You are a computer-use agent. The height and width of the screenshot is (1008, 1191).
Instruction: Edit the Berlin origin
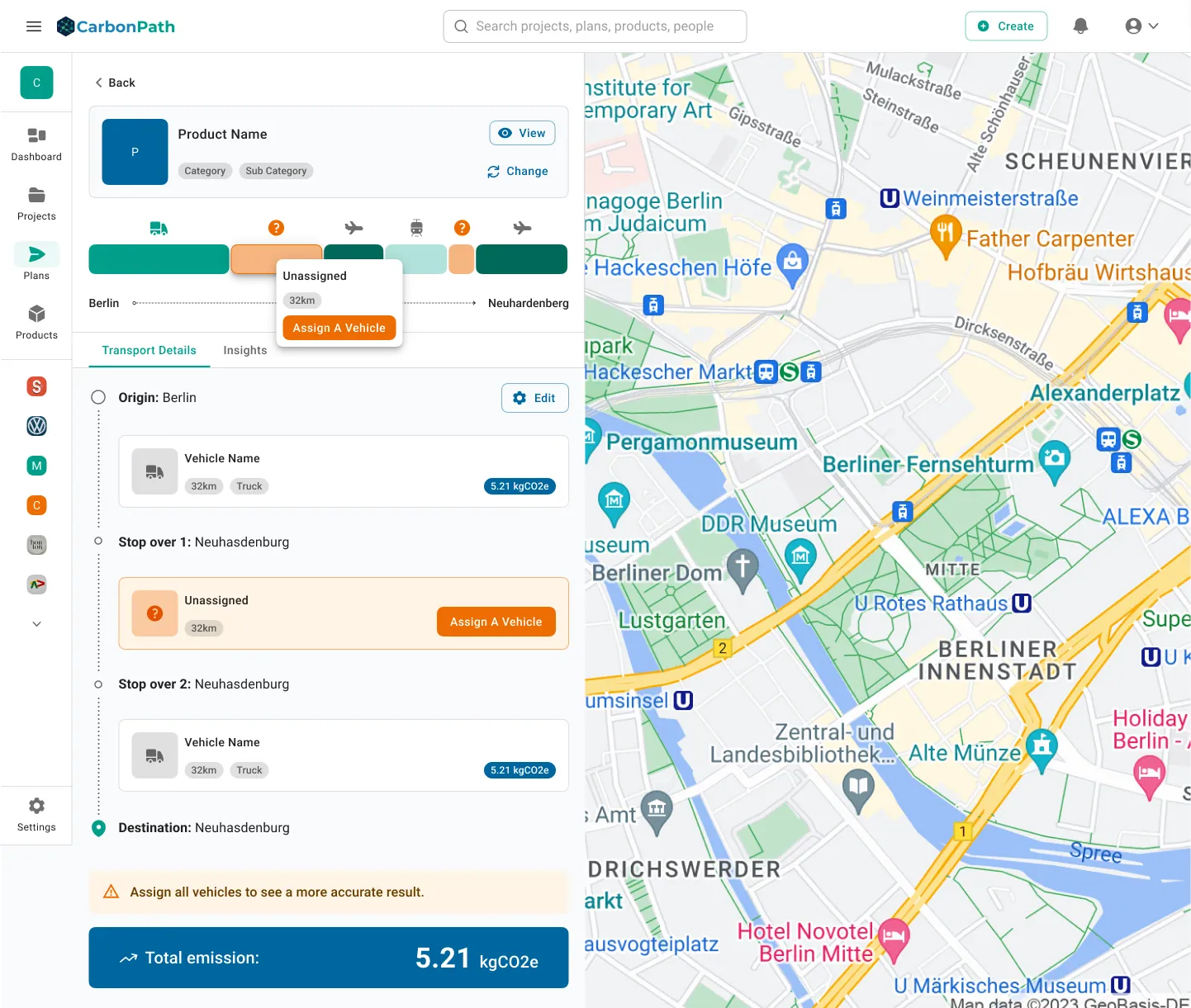click(535, 398)
